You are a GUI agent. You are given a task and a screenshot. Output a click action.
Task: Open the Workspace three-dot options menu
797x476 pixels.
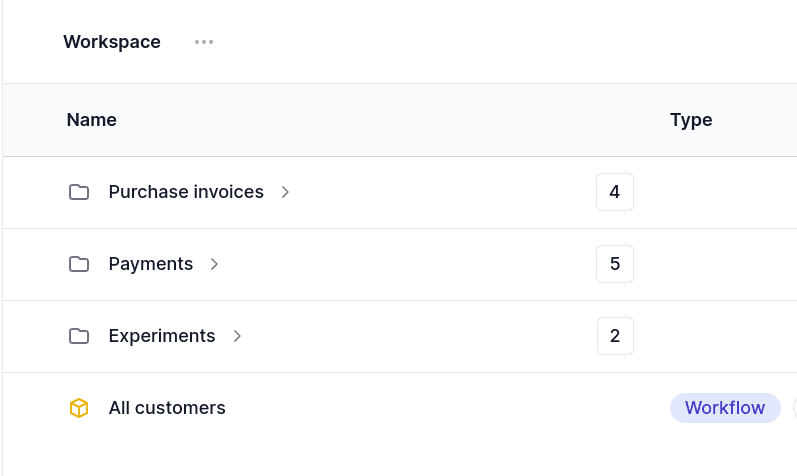coord(204,42)
